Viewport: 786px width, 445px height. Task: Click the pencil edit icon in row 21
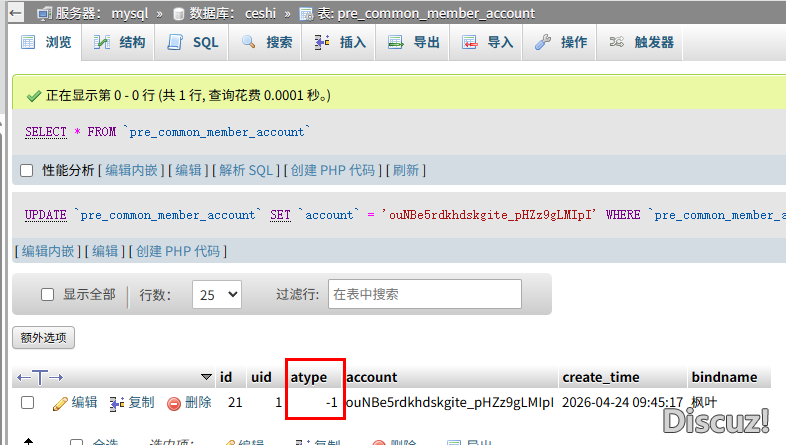pos(59,403)
